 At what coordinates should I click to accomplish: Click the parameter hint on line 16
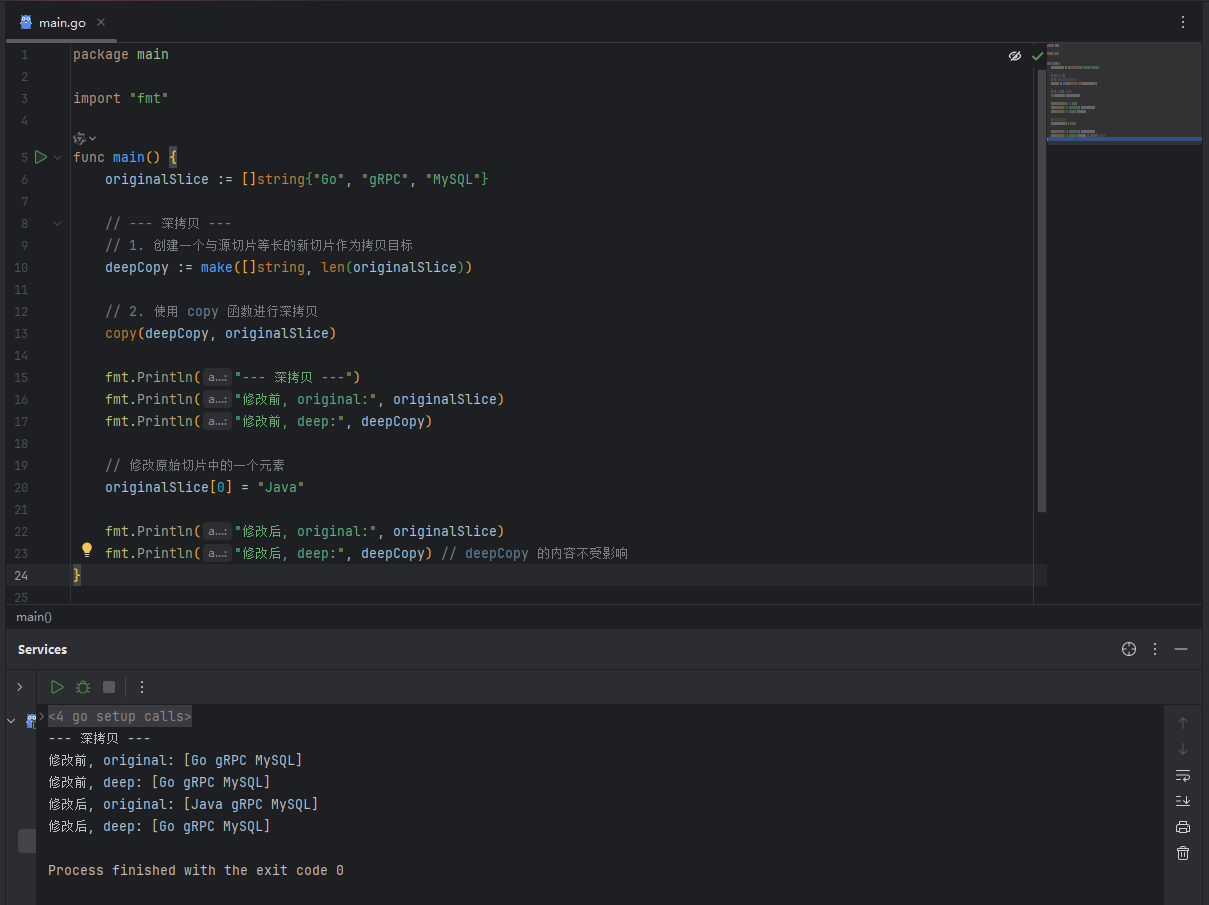click(218, 399)
